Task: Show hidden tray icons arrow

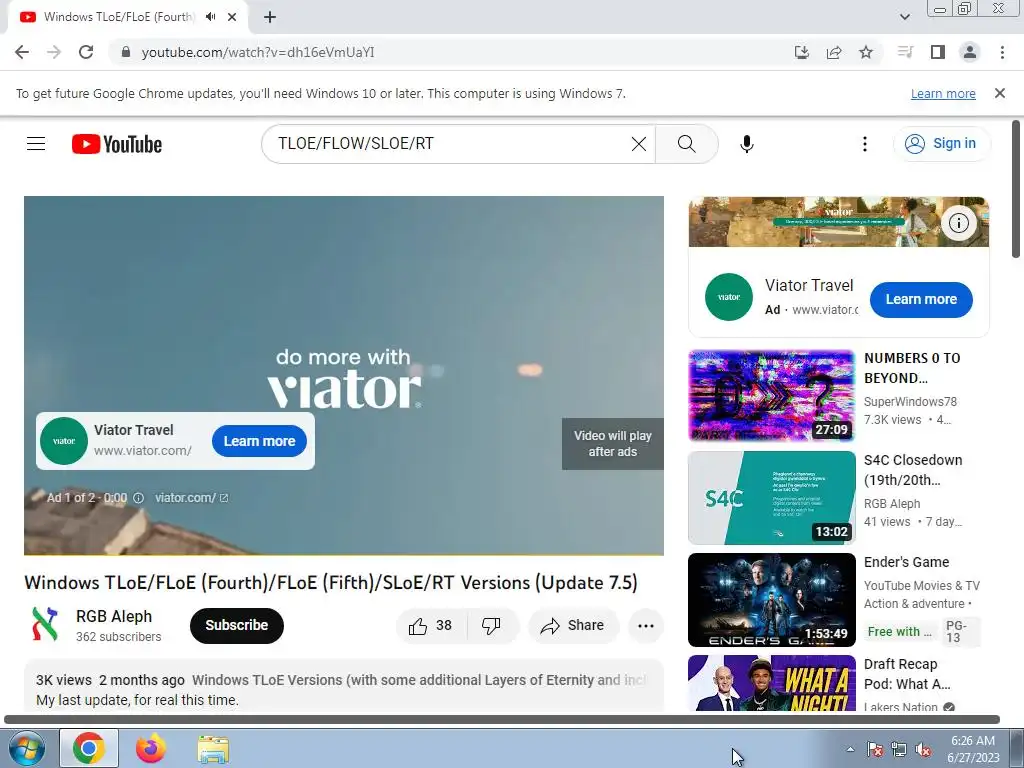Action: [850, 749]
